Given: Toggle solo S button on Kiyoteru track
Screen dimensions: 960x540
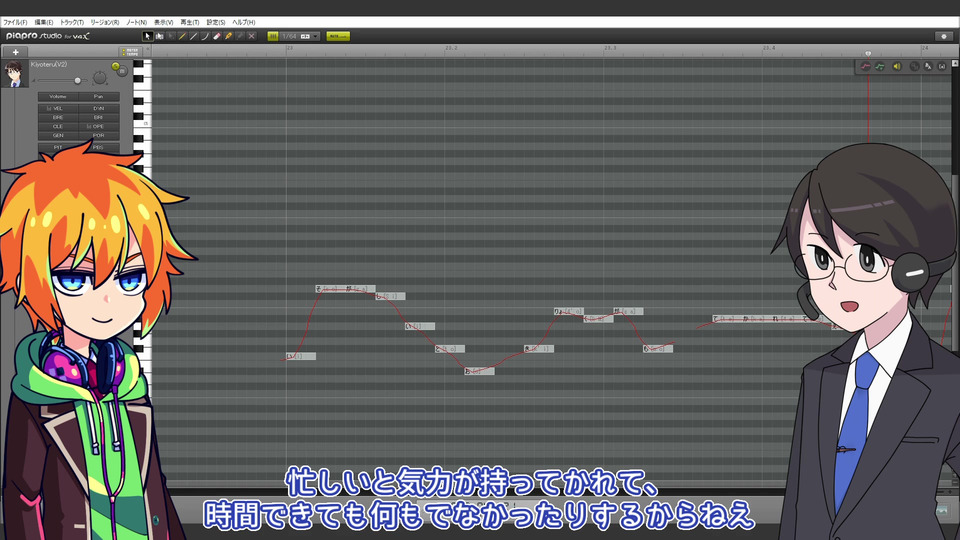Looking at the screenshot, I should [115, 66].
